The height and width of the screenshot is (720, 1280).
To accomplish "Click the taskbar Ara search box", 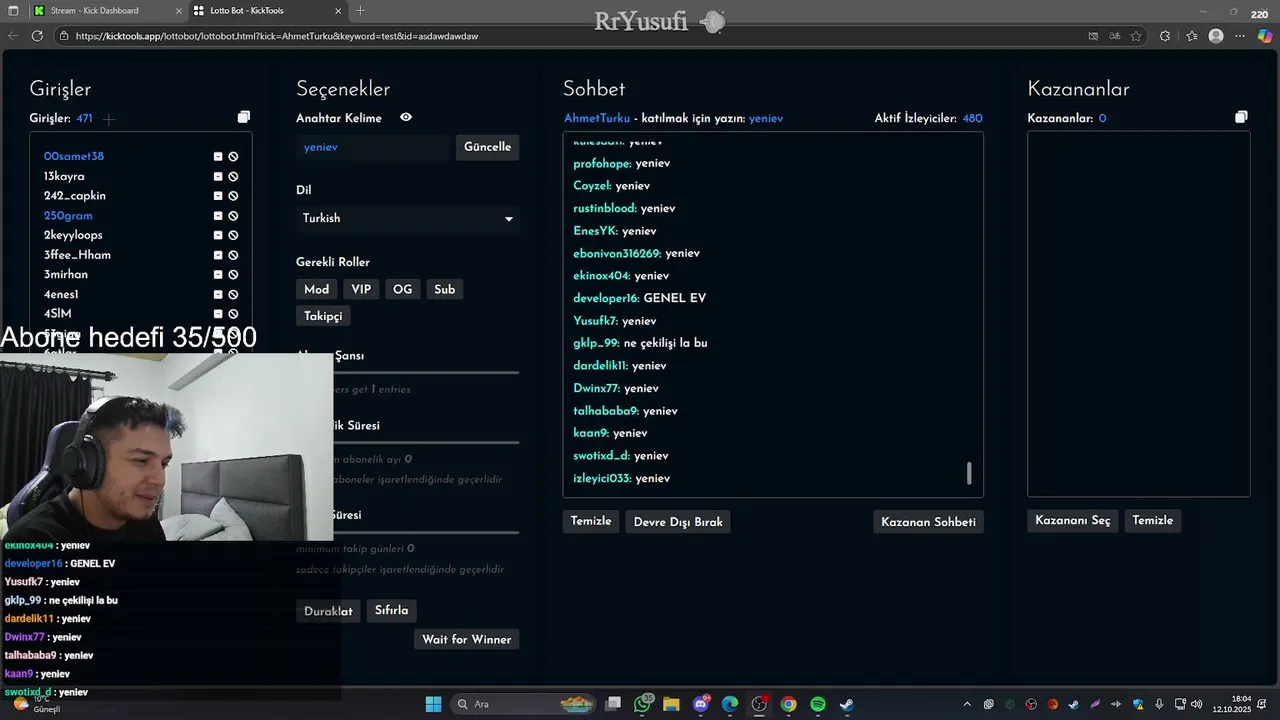I will [x=524, y=704].
